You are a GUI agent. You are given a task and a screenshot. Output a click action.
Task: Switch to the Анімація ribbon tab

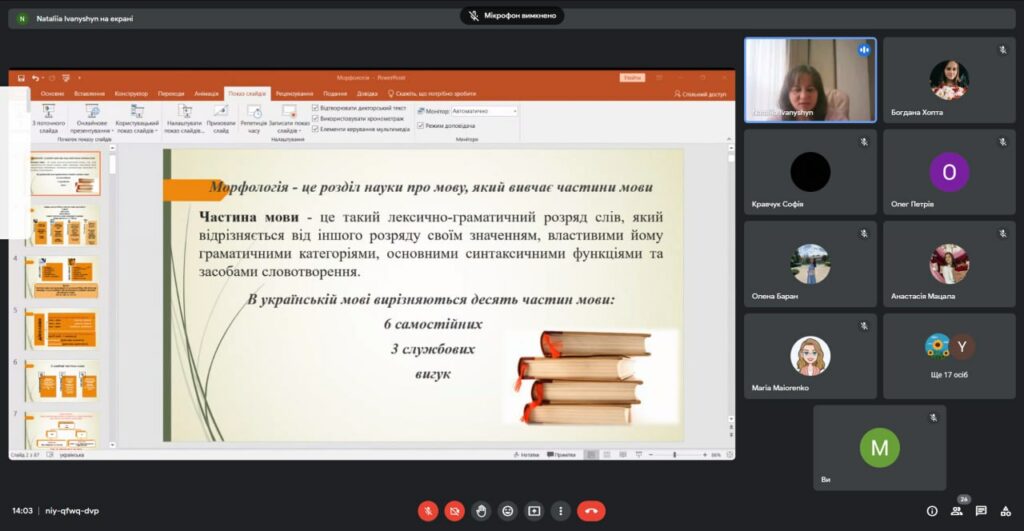click(206, 93)
